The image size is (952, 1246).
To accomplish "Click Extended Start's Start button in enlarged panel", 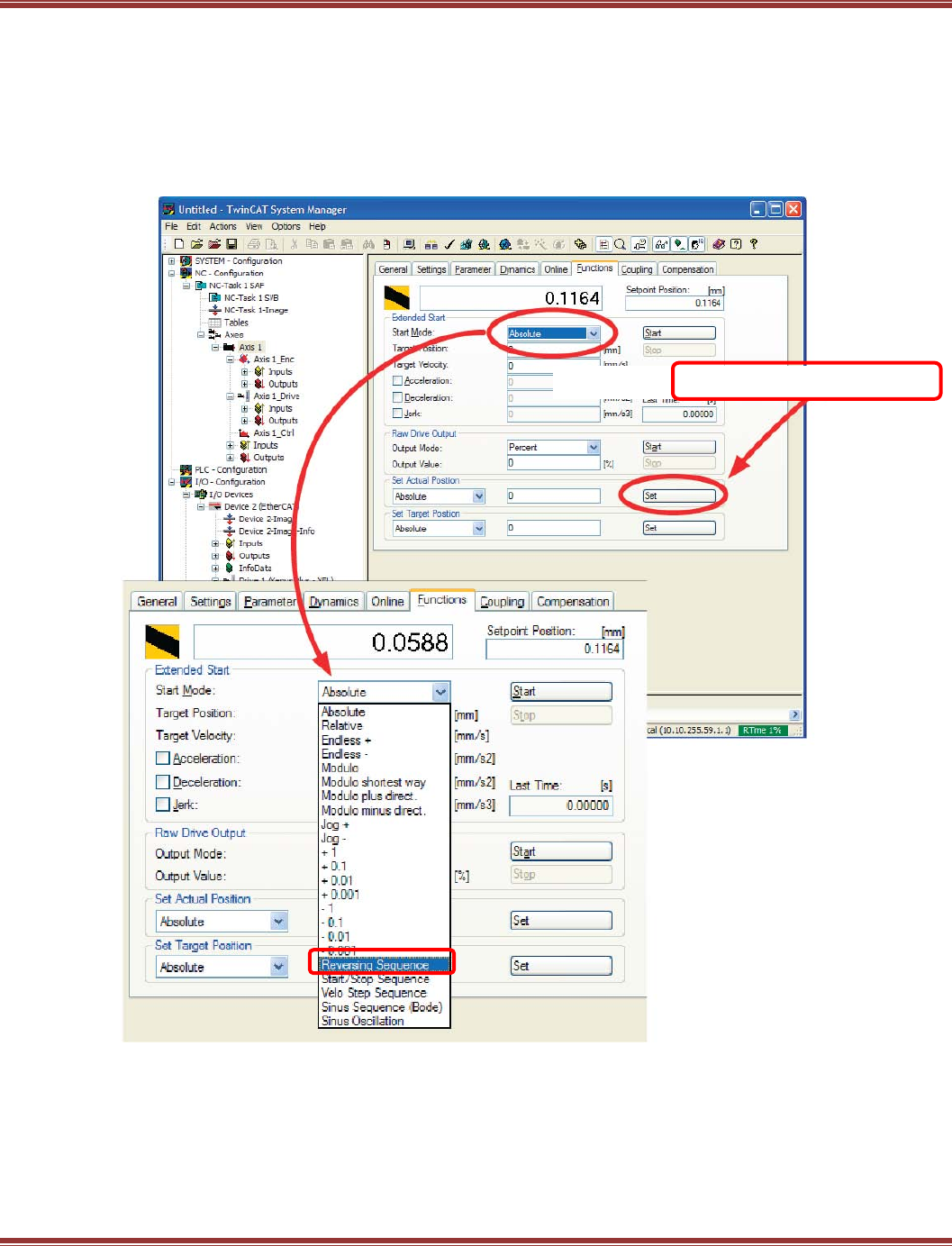I will click(x=561, y=691).
